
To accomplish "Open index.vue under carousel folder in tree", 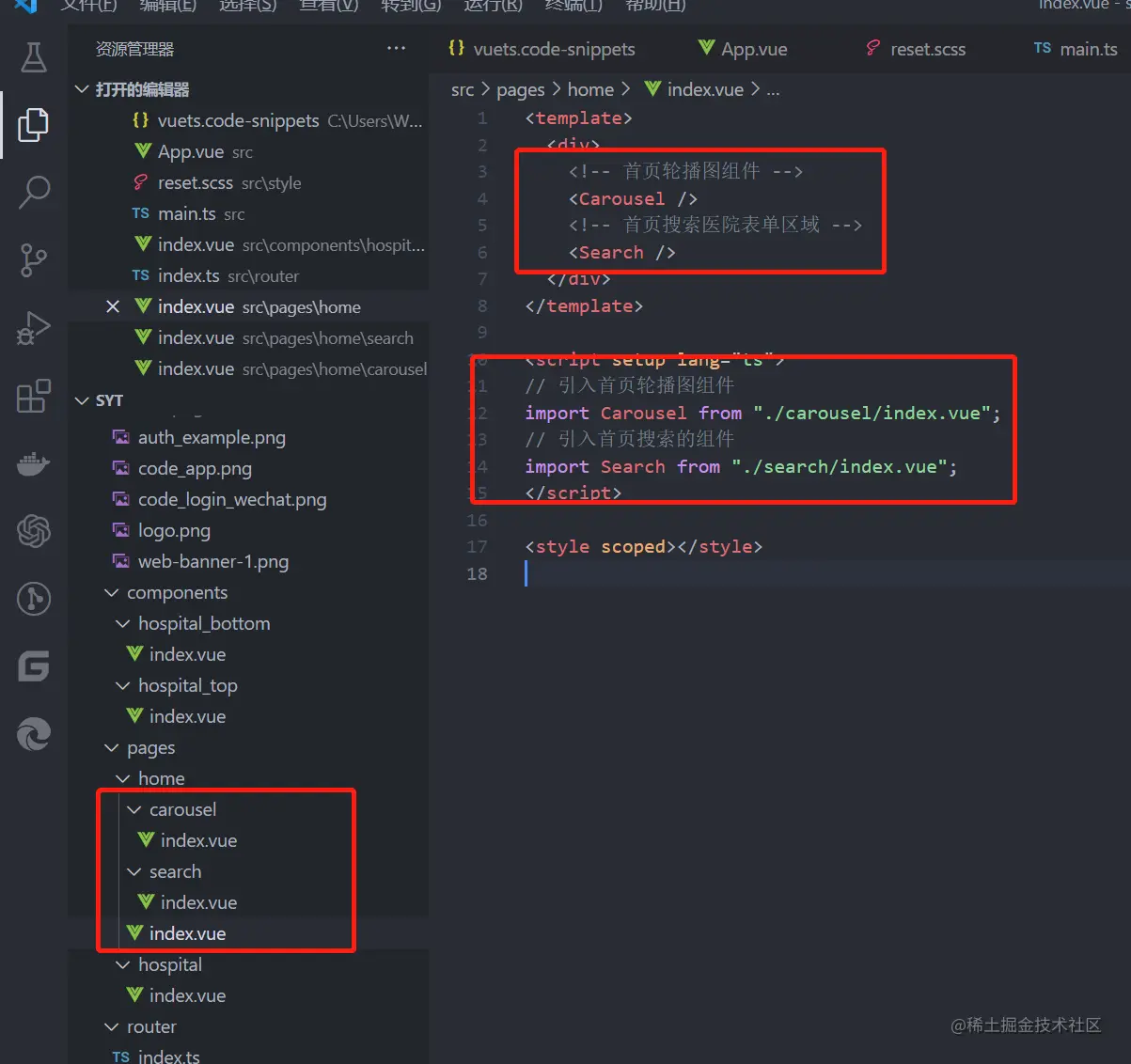I will 248,840.
